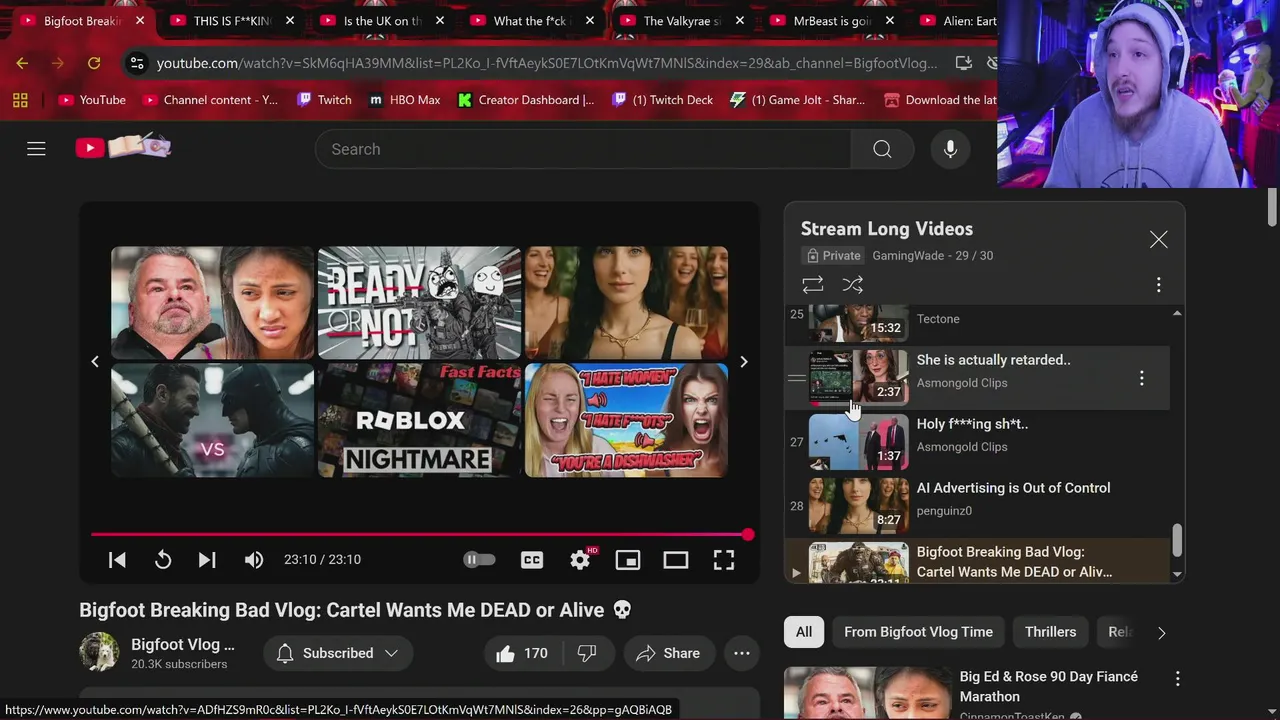Open 'ROBLOX NIGHTMARE' endscreen thumbnail
Viewport: 1280px width, 720px height.
[x=419, y=420]
